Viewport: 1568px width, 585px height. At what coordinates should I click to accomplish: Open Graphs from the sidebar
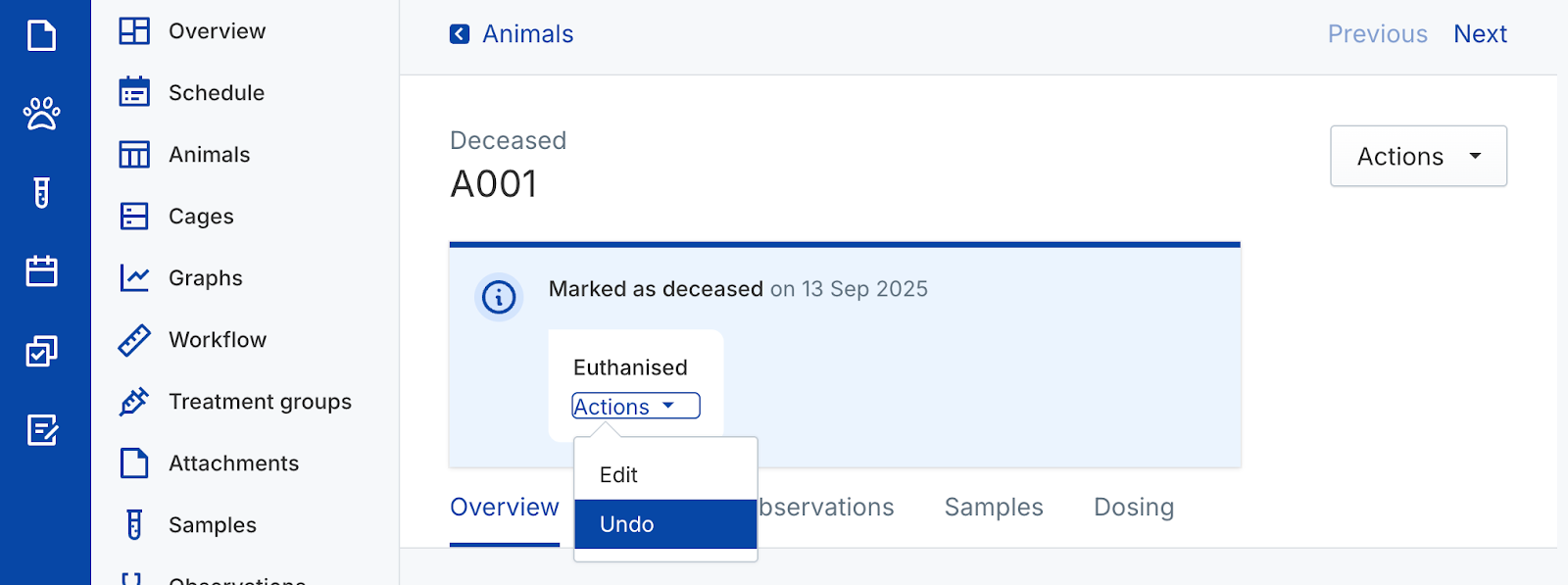click(205, 278)
